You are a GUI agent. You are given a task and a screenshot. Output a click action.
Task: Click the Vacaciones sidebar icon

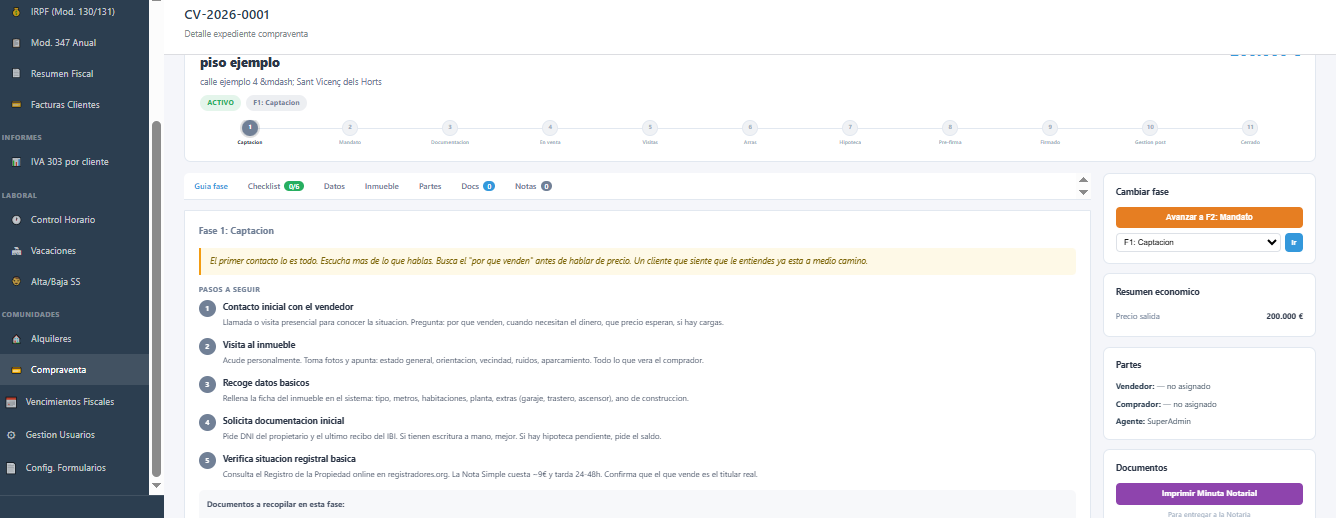[17, 251]
